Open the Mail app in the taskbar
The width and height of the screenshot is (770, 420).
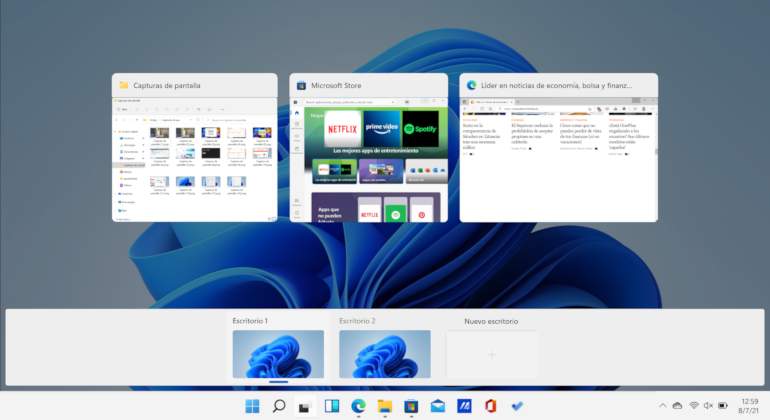click(438, 406)
